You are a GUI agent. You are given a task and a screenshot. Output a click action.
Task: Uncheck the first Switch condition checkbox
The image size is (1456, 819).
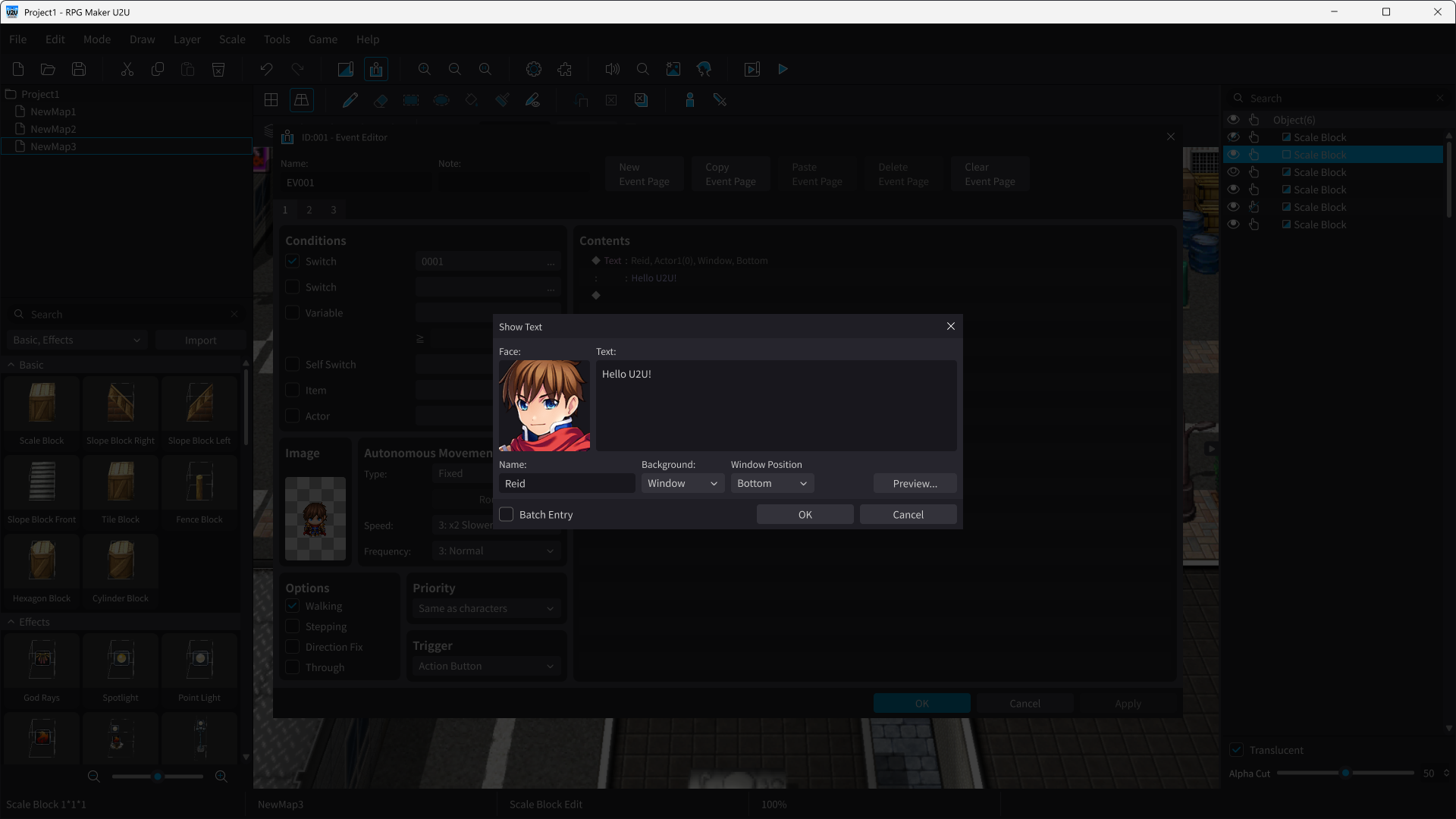(293, 261)
